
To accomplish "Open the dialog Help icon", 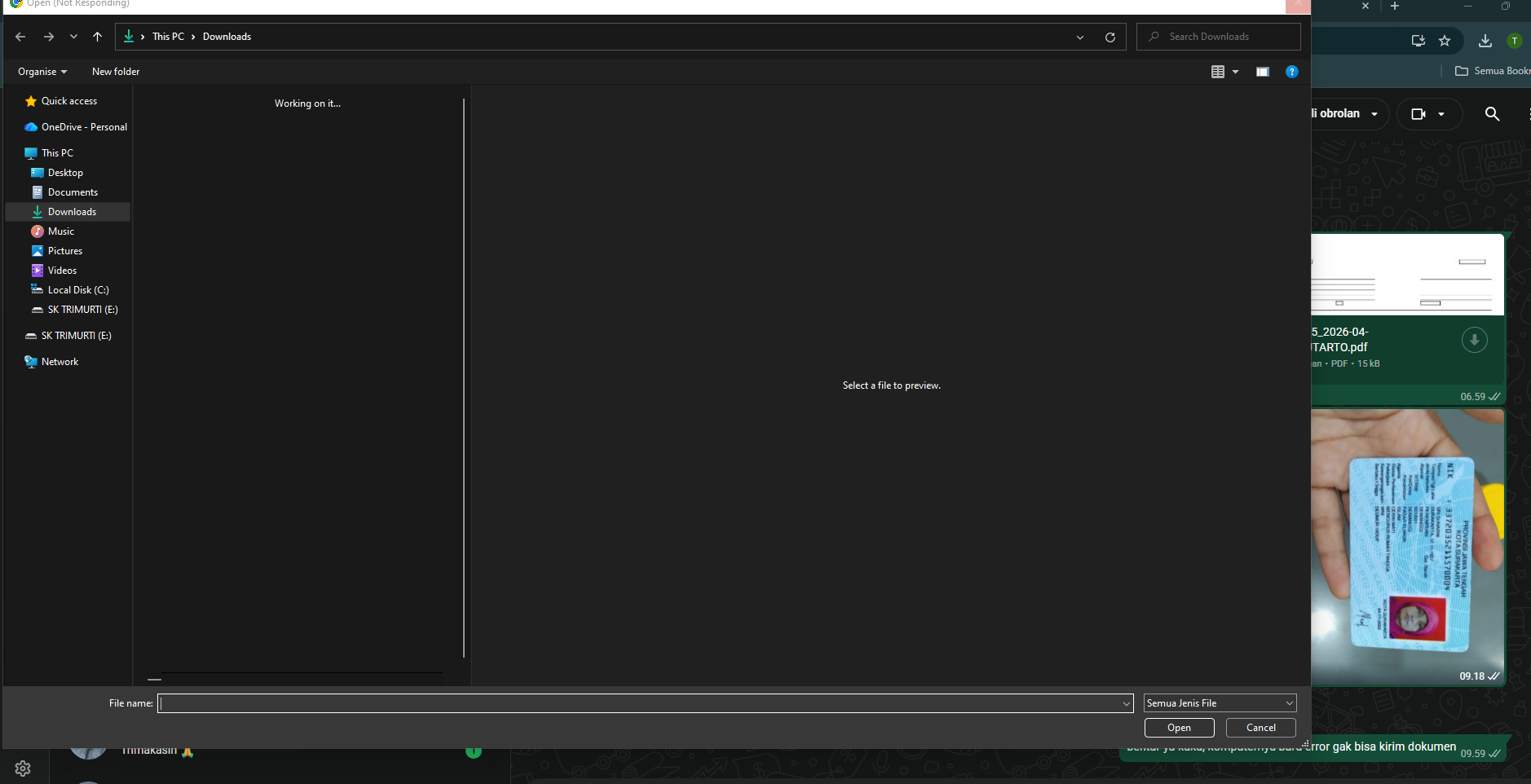I will pyautogui.click(x=1291, y=72).
